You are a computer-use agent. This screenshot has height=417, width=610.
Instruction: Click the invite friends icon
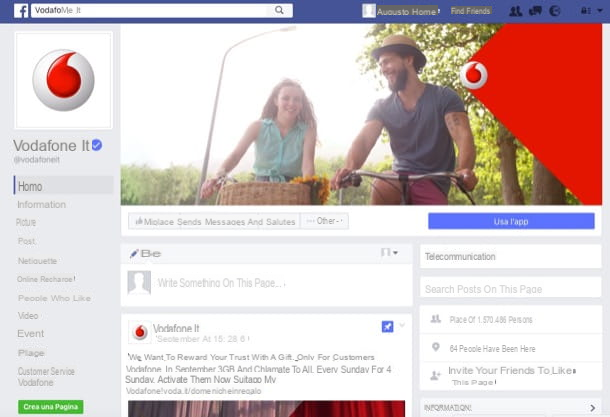point(435,375)
